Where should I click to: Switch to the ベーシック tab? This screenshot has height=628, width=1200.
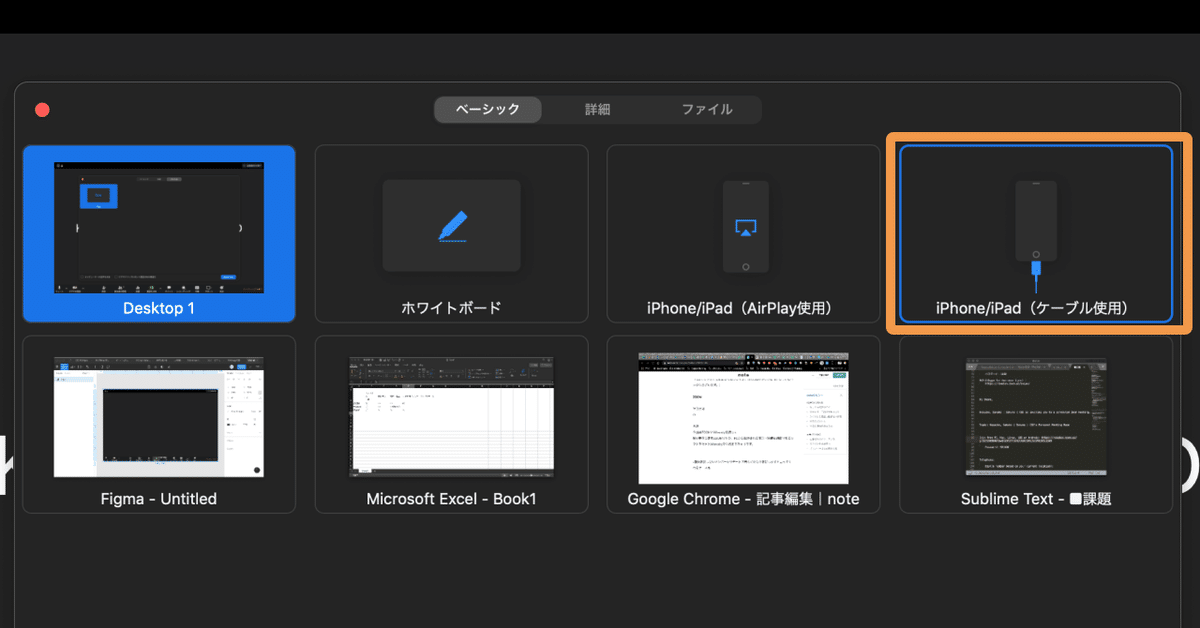[x=488, y=110]
